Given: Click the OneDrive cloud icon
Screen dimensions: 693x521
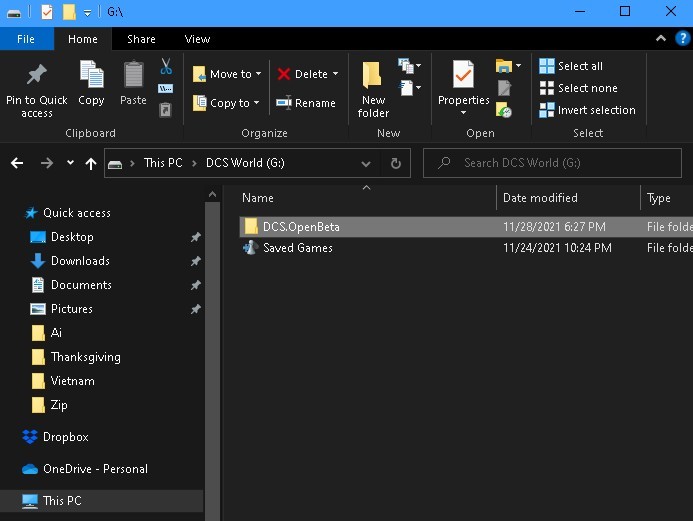Looking at the screenshot, I should point(30,469).
